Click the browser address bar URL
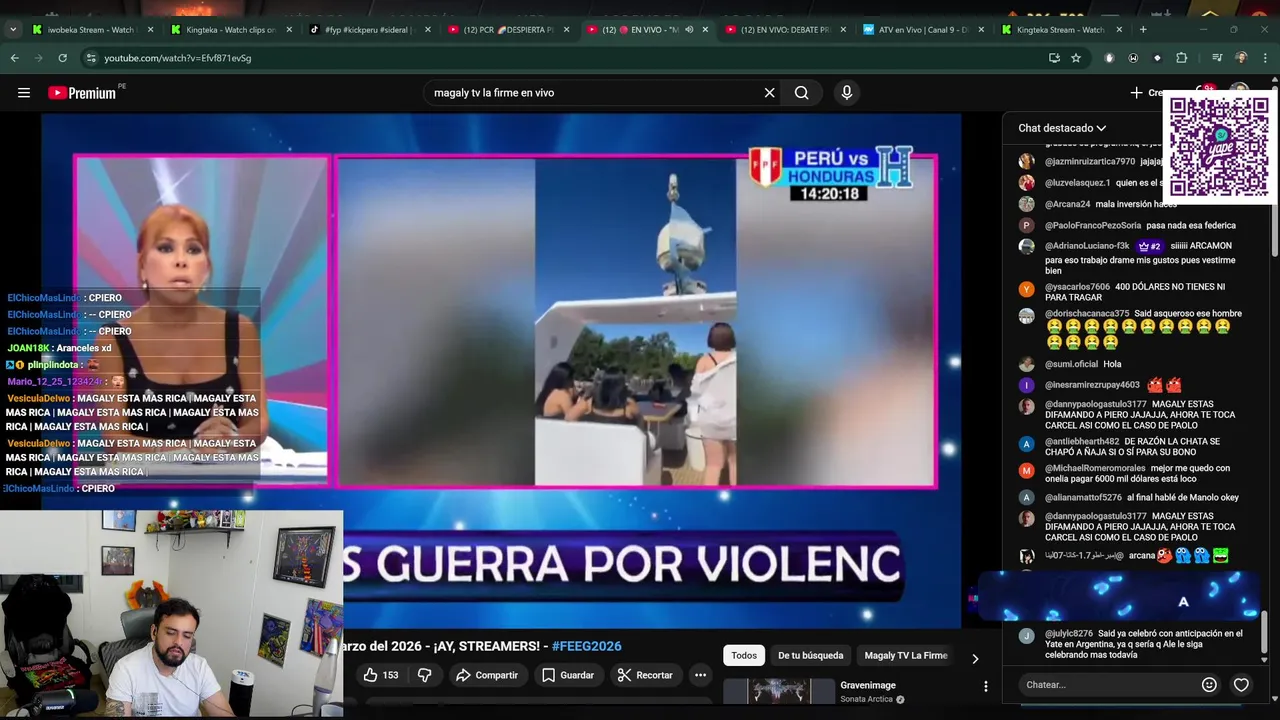The image size is (1280, 720). (x=178, y=58)
